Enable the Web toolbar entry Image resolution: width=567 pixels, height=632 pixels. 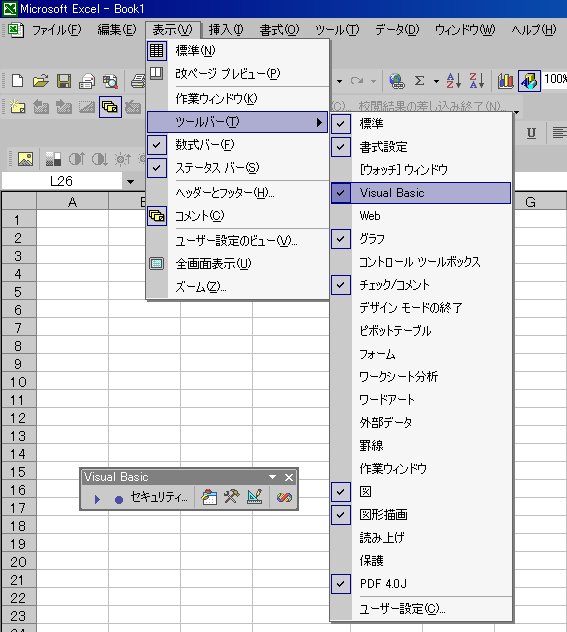click(x=421, y=216)
